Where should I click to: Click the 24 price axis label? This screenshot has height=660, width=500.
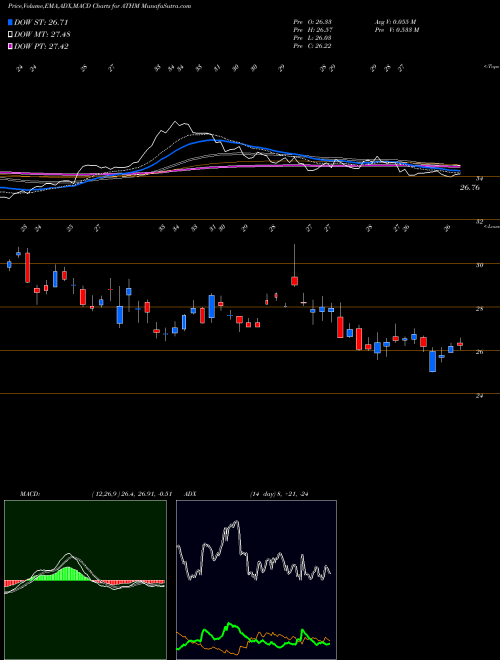[479, 396]
